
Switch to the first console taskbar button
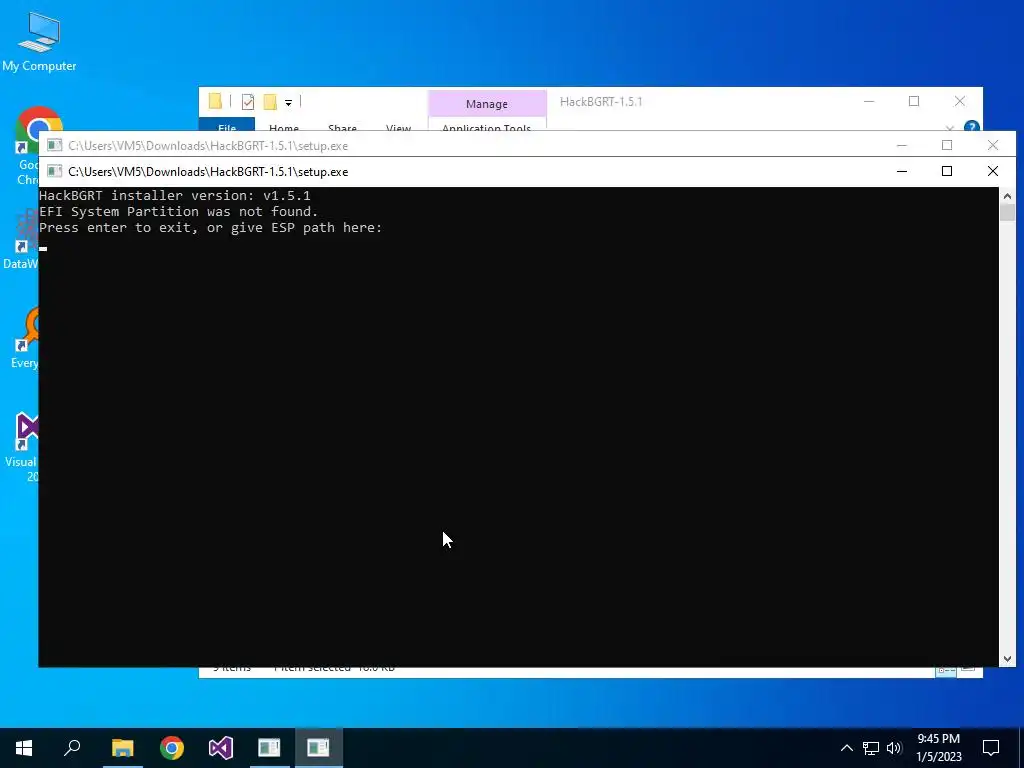pyautogui.click(x=269, y=748)
